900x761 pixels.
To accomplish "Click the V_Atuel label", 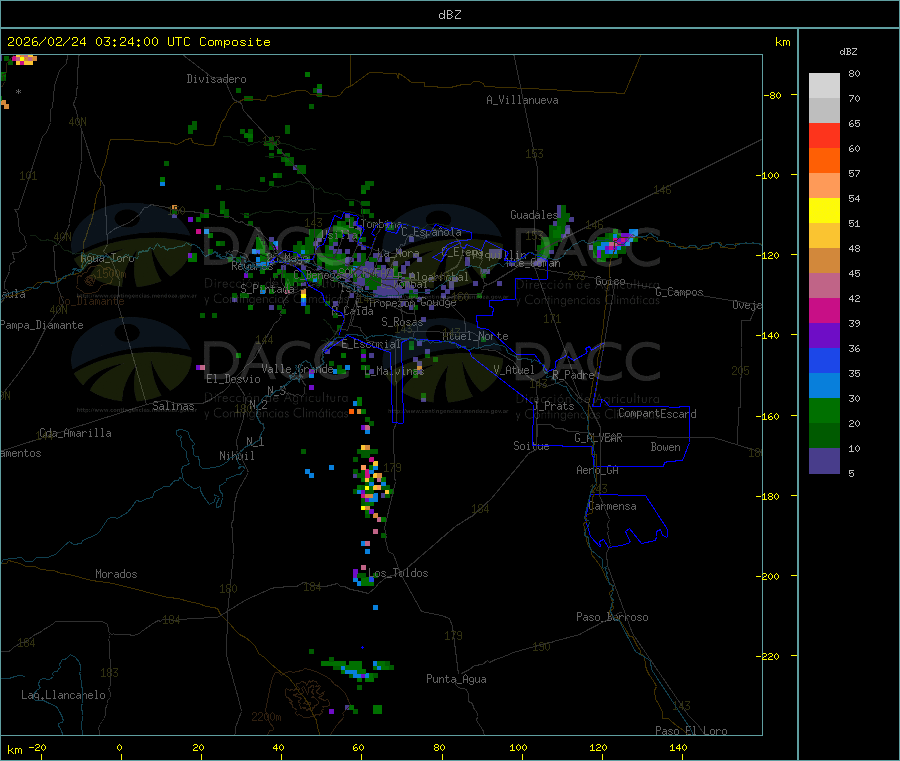I will (514, 370).
